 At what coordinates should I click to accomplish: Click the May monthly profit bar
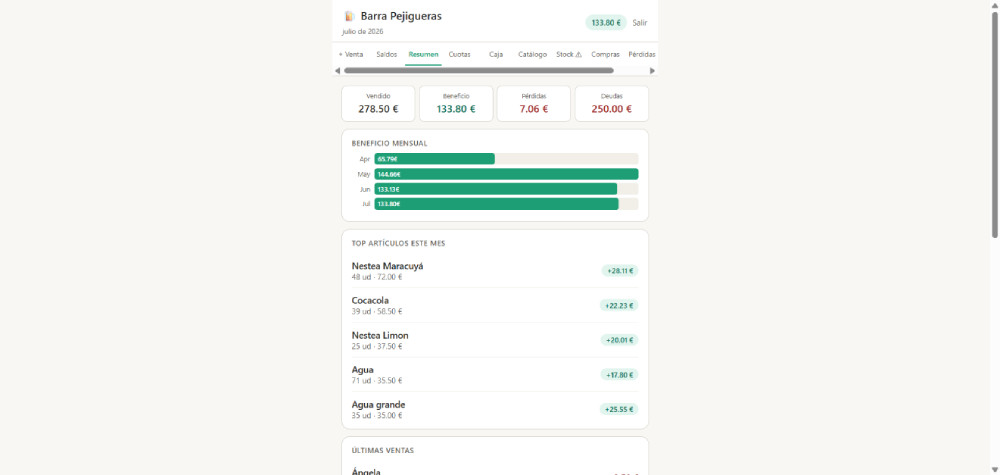(x=506, y=174)
